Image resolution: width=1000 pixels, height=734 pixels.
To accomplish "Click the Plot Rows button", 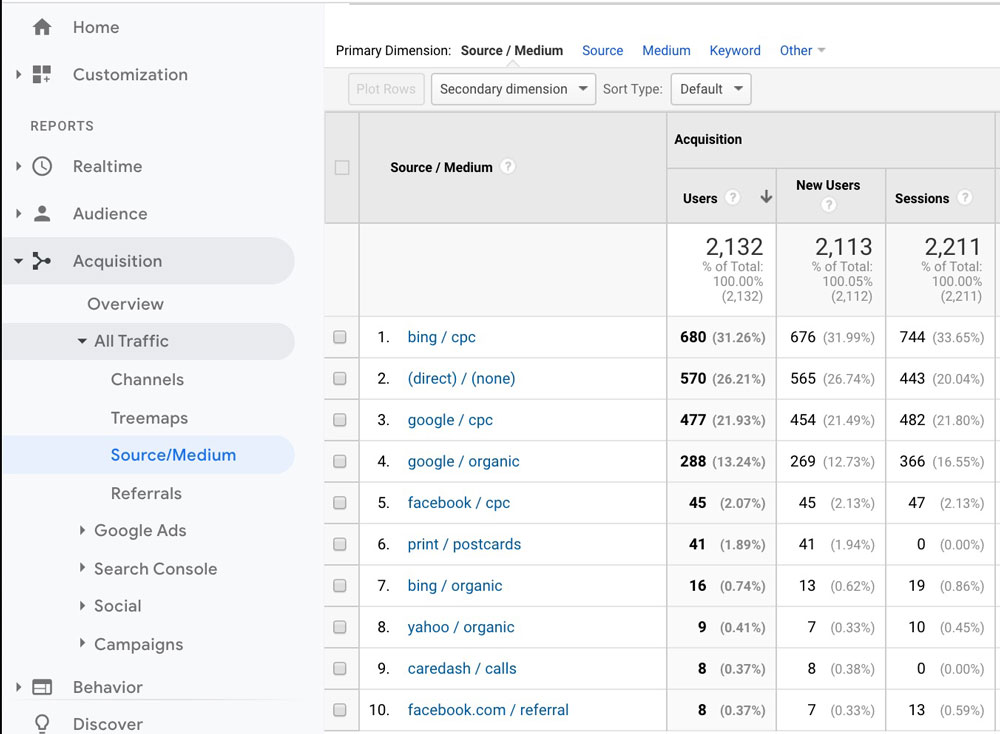I will pos(386,89).
